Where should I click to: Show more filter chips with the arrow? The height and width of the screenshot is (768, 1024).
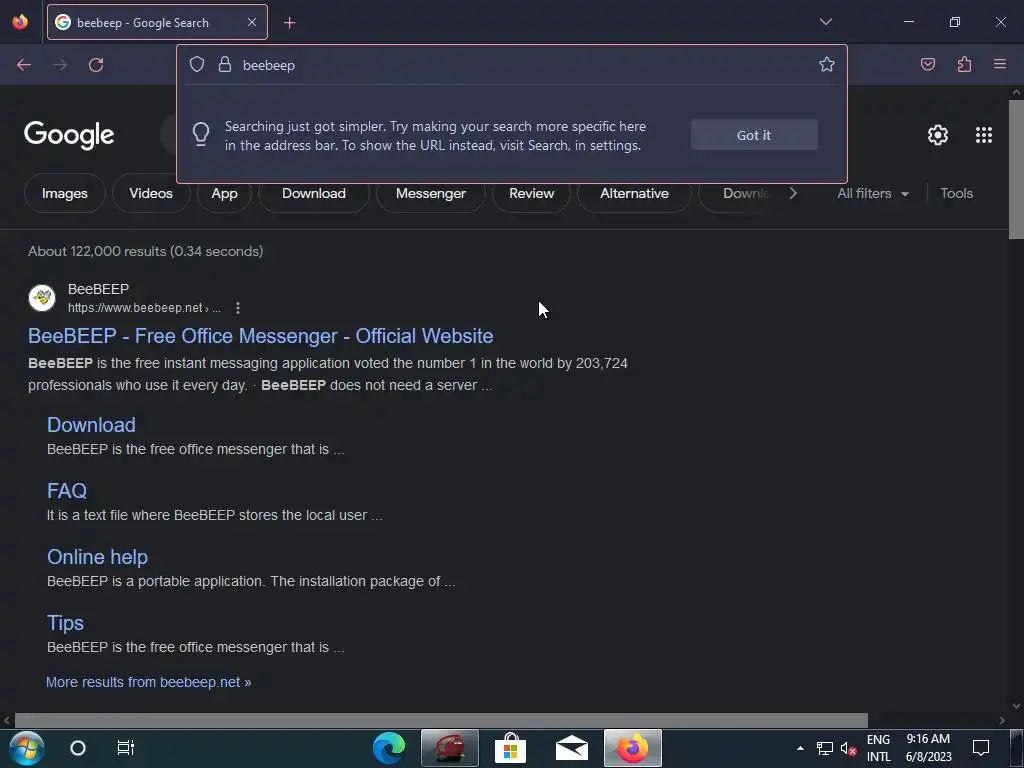coord(793,193)
